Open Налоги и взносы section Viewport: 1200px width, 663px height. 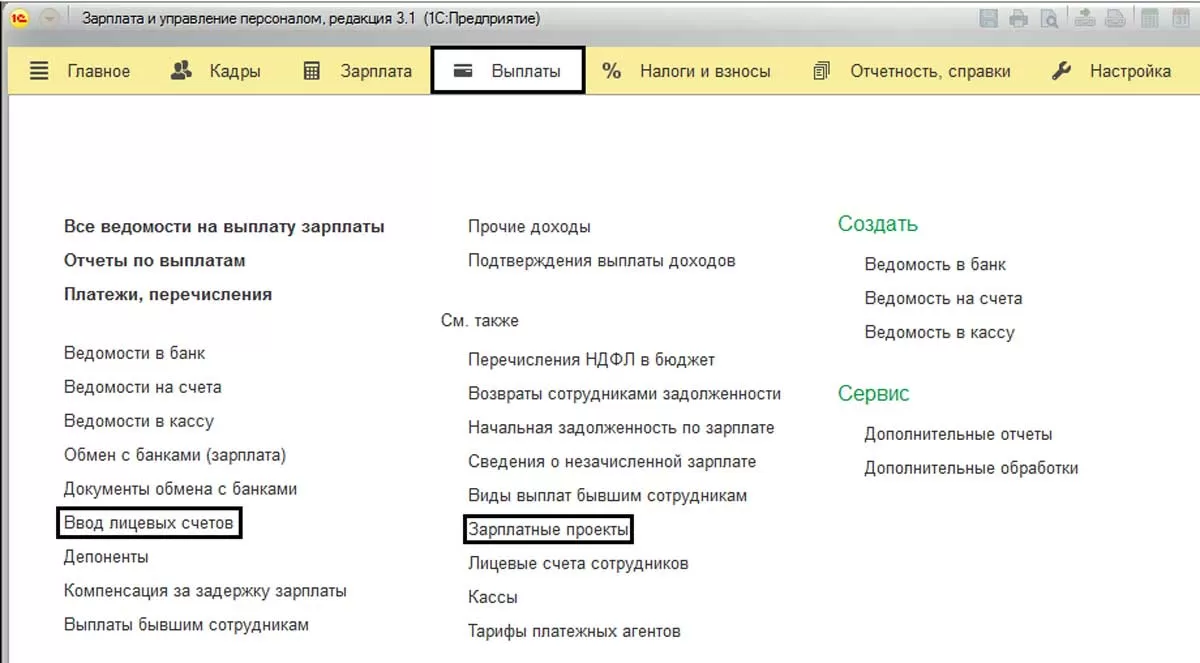pyautogui.click(x=705, y=71)
